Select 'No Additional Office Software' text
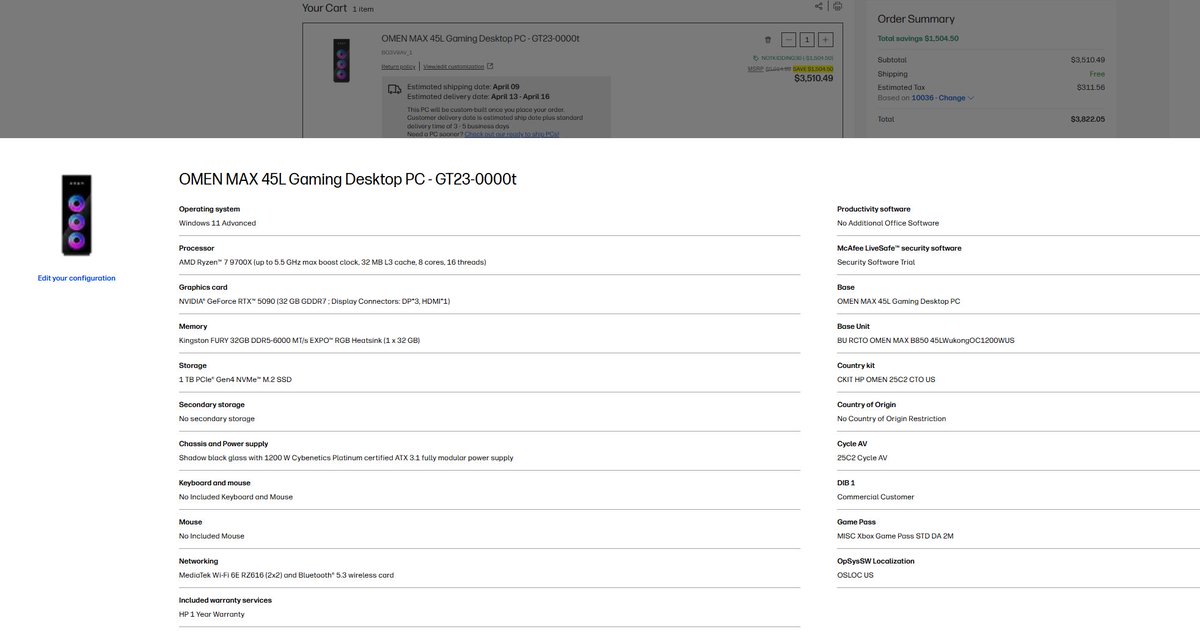The width and height of the screenshot is (1200, 643). [x=888, y=223]
